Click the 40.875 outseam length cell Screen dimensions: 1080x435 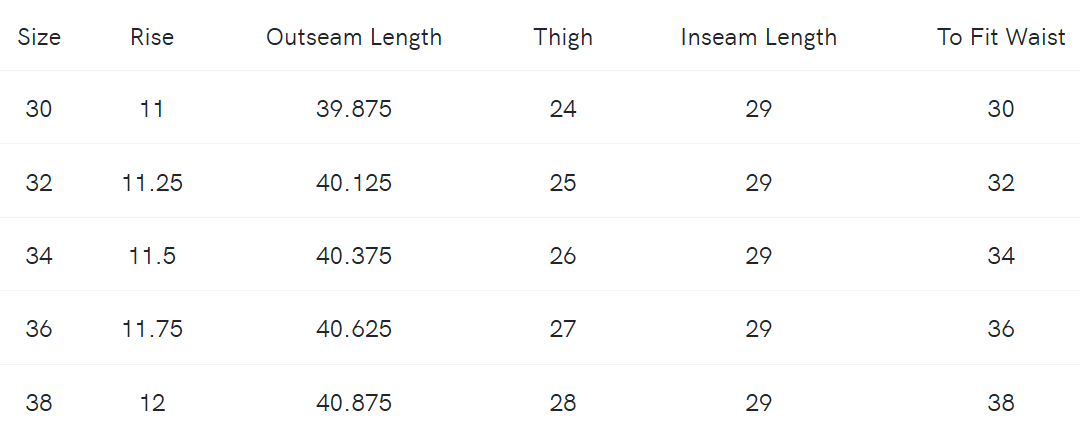click(354, 403)
